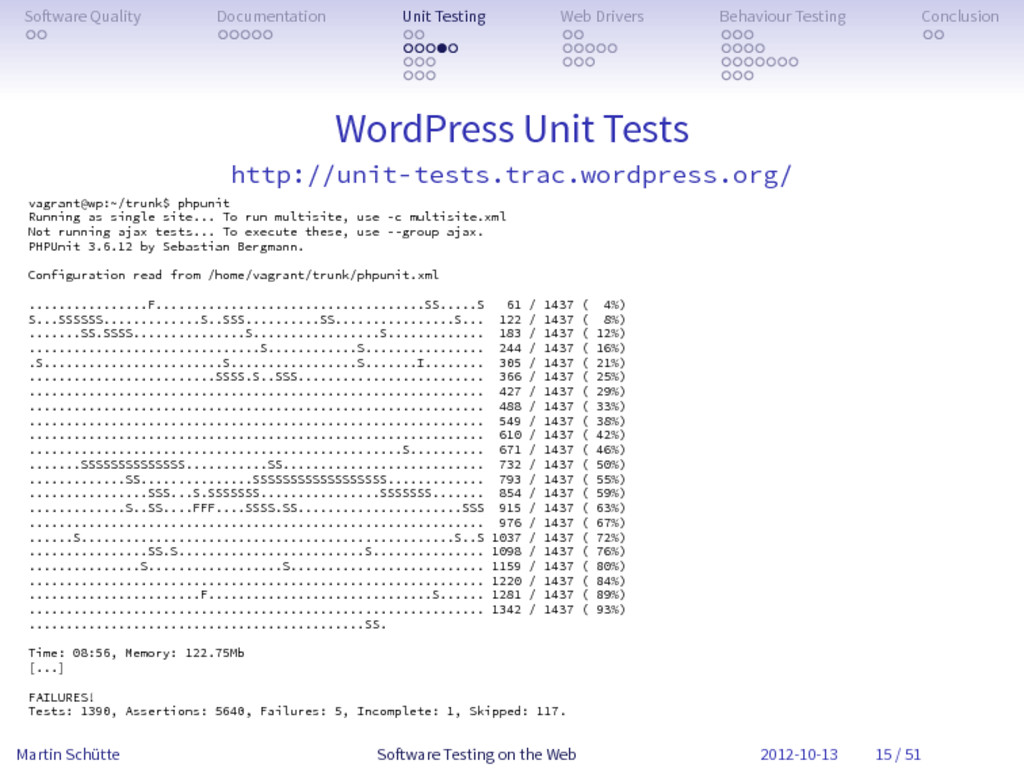Click progress count '305 / 1437 ( 21%)'

tap(562, 363)
